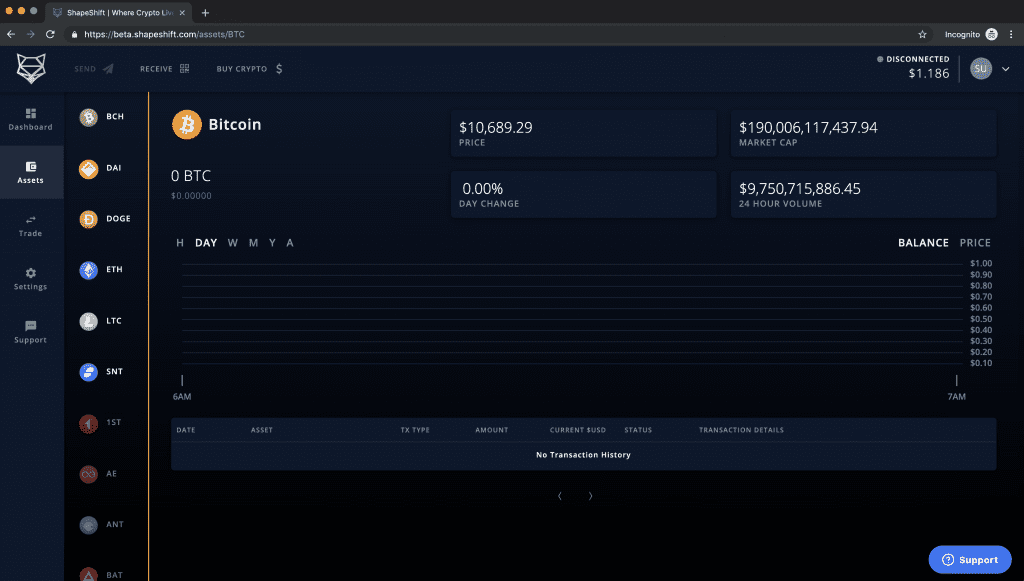
Task: Open the Support chat icon in sidebar
Action: (x=31, y=326)
